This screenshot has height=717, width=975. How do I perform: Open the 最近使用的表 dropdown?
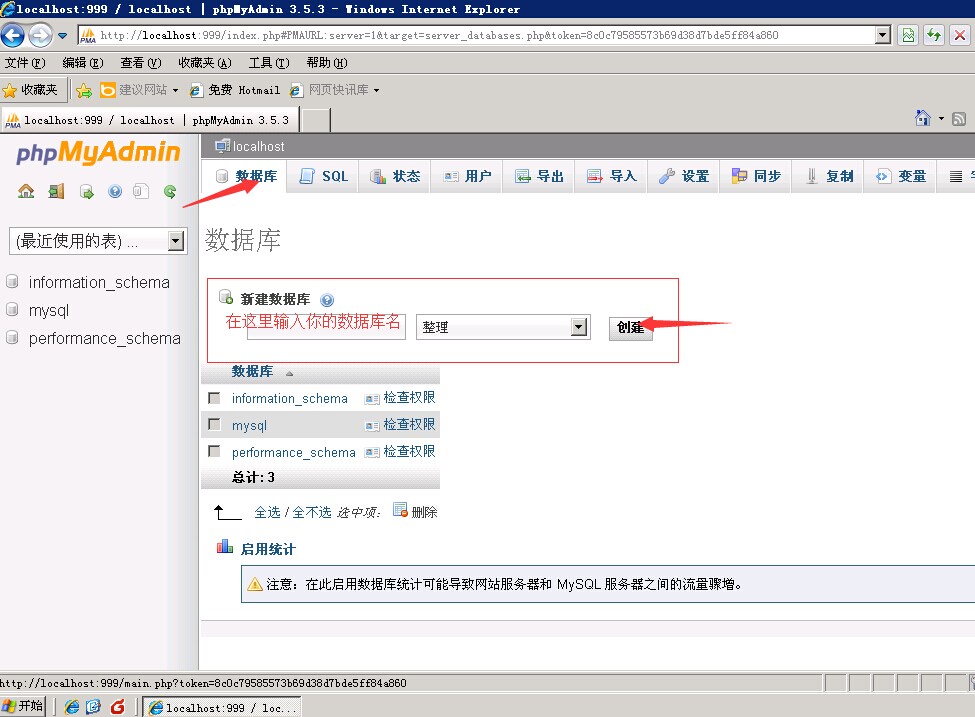pyautogui.click(x=98, y=241)
